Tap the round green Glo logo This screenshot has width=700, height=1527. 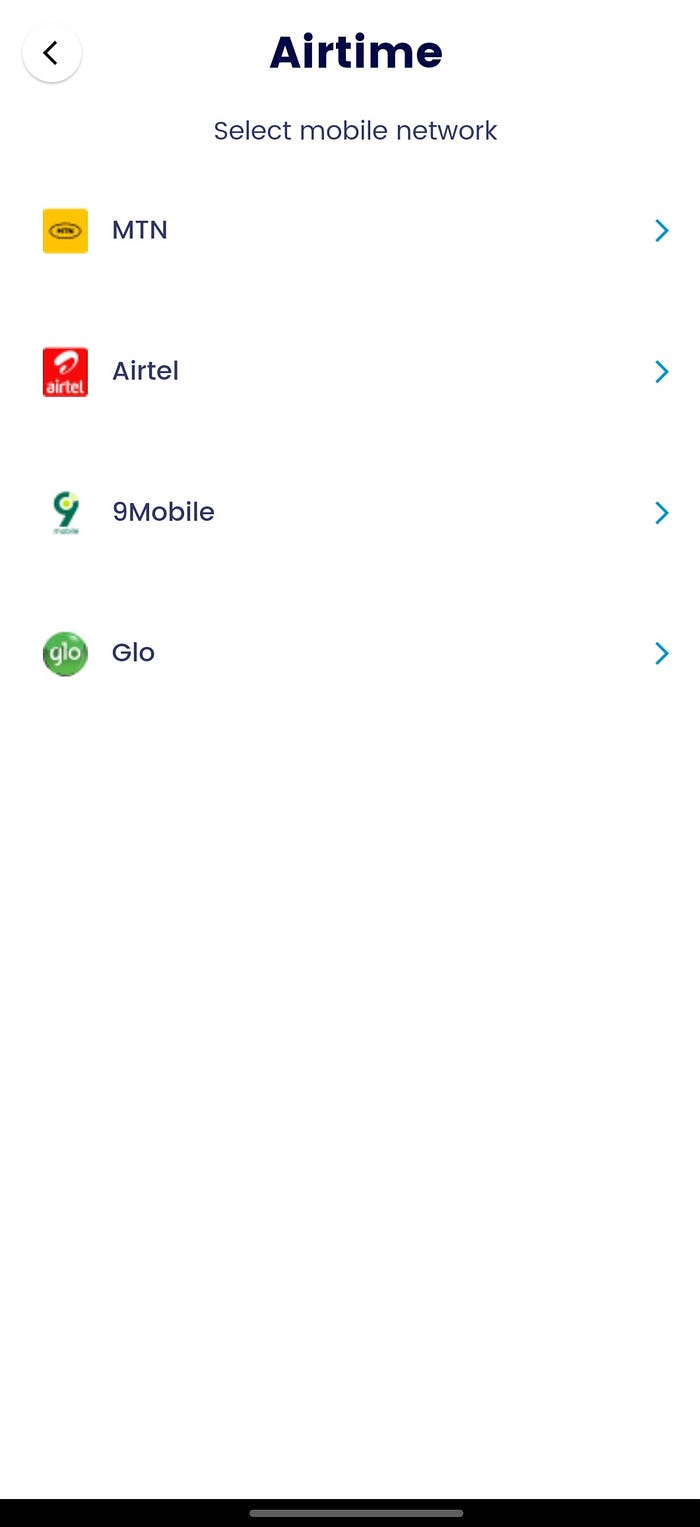65,654
